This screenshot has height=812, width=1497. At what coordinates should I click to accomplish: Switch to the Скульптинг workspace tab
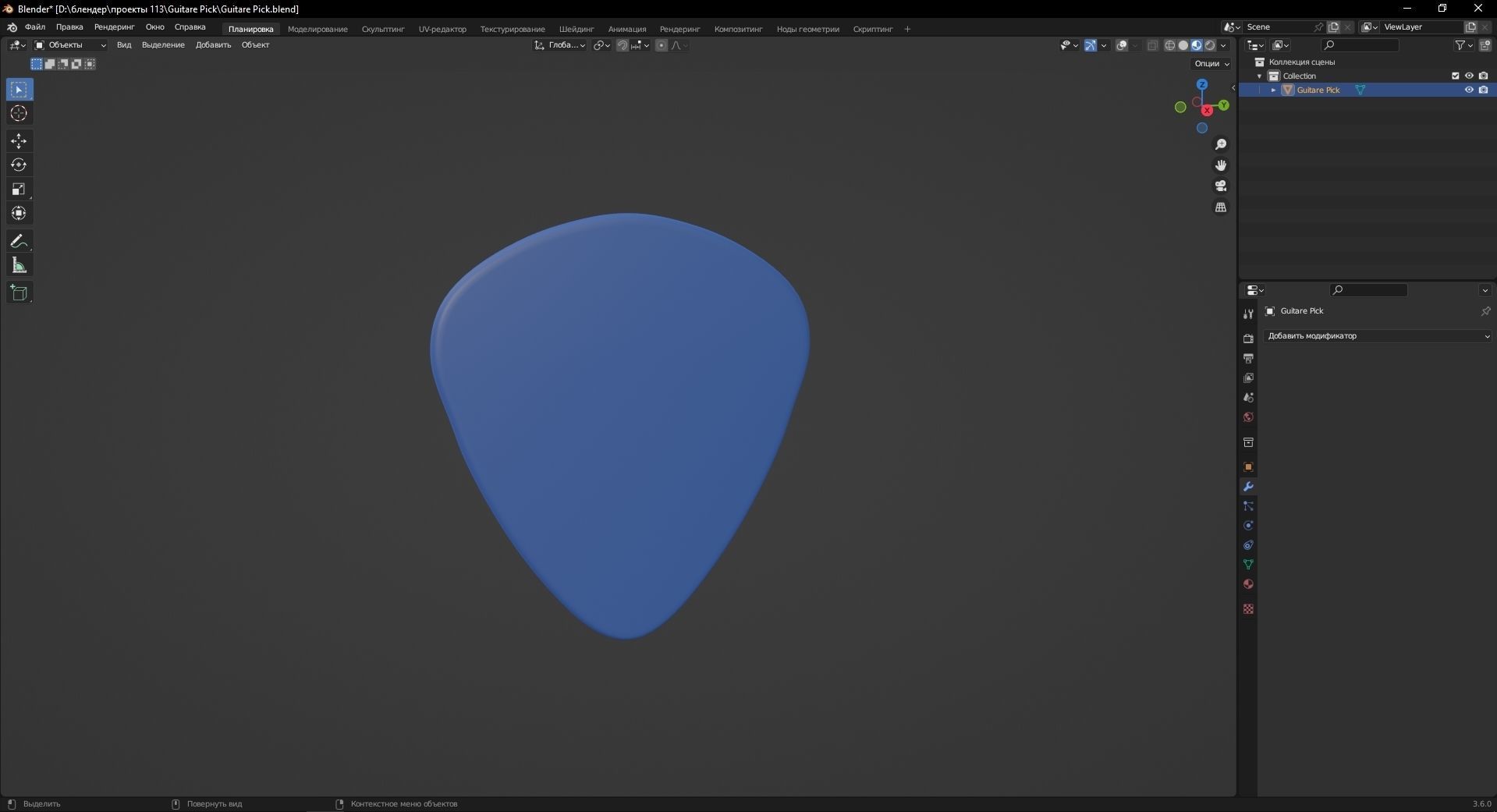383,29
